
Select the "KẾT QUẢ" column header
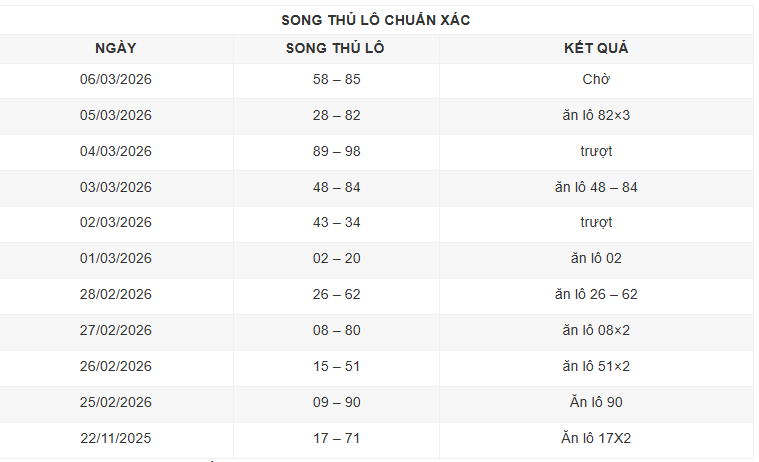click(596, 48)
